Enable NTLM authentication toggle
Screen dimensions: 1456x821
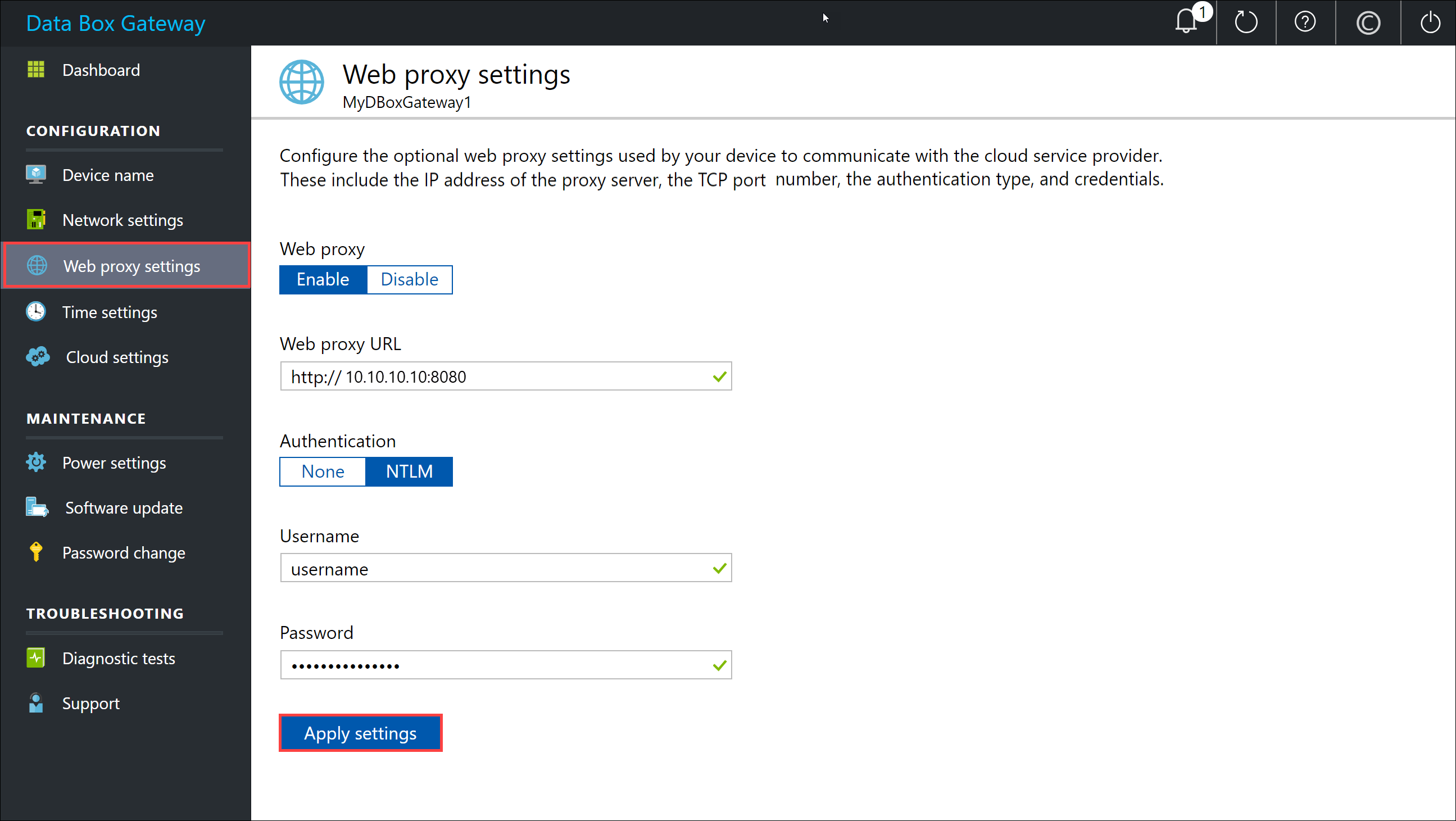click(x=409, y=472)
